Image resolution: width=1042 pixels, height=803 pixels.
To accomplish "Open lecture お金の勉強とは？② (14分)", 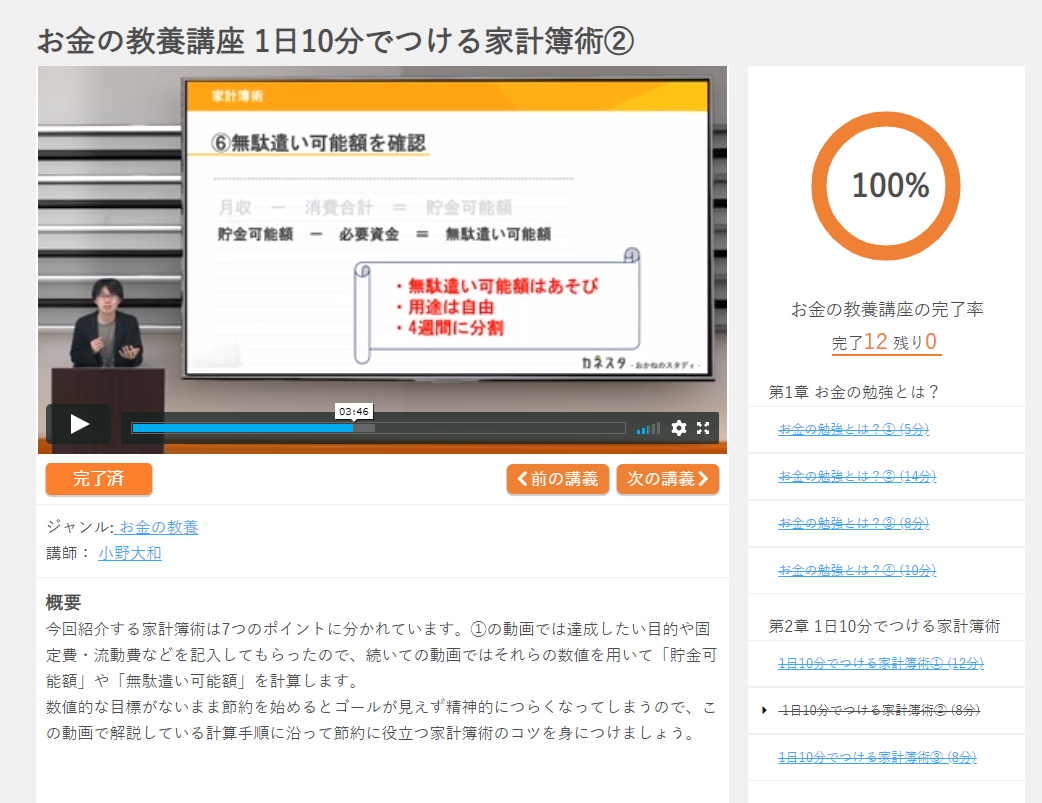I will pyautogui.click(x=857, y=476).
